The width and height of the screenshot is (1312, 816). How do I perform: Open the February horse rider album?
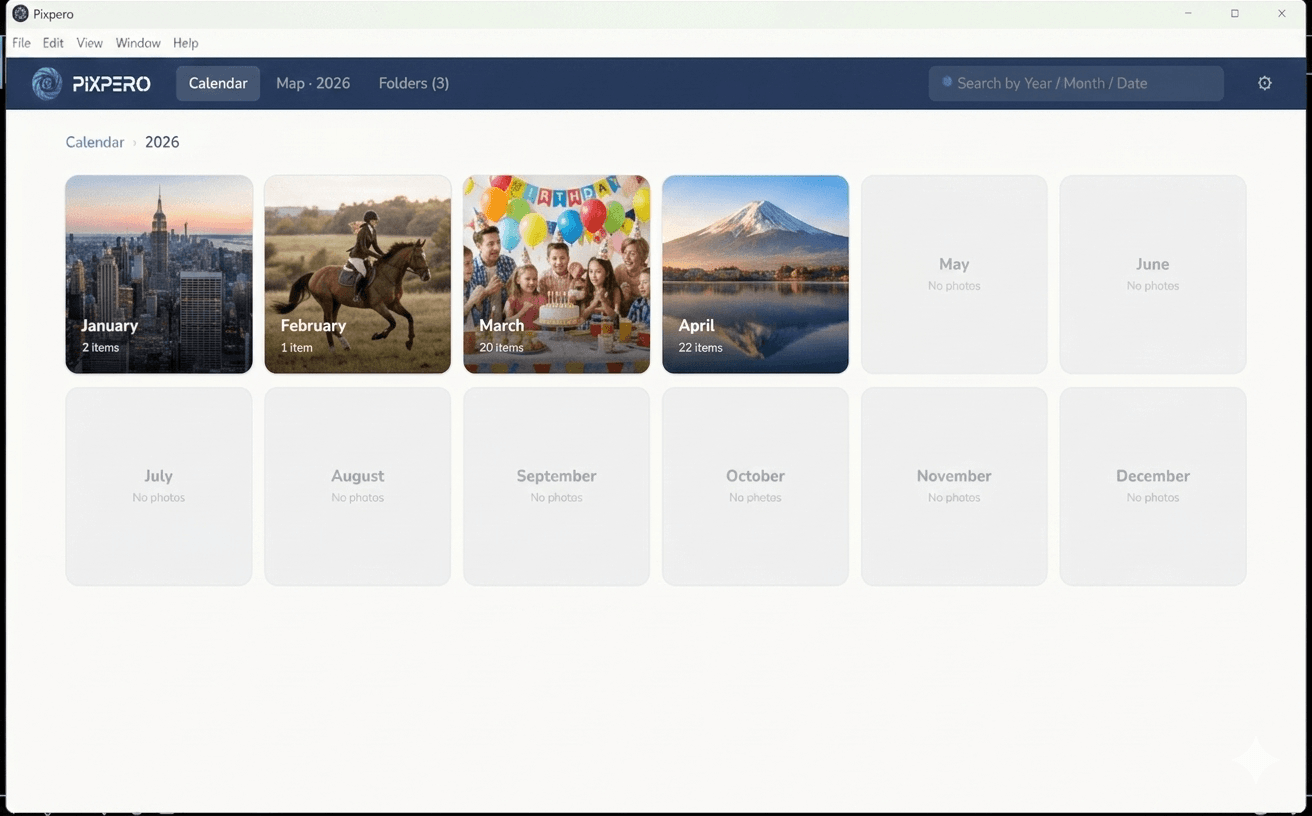point(358,274)
